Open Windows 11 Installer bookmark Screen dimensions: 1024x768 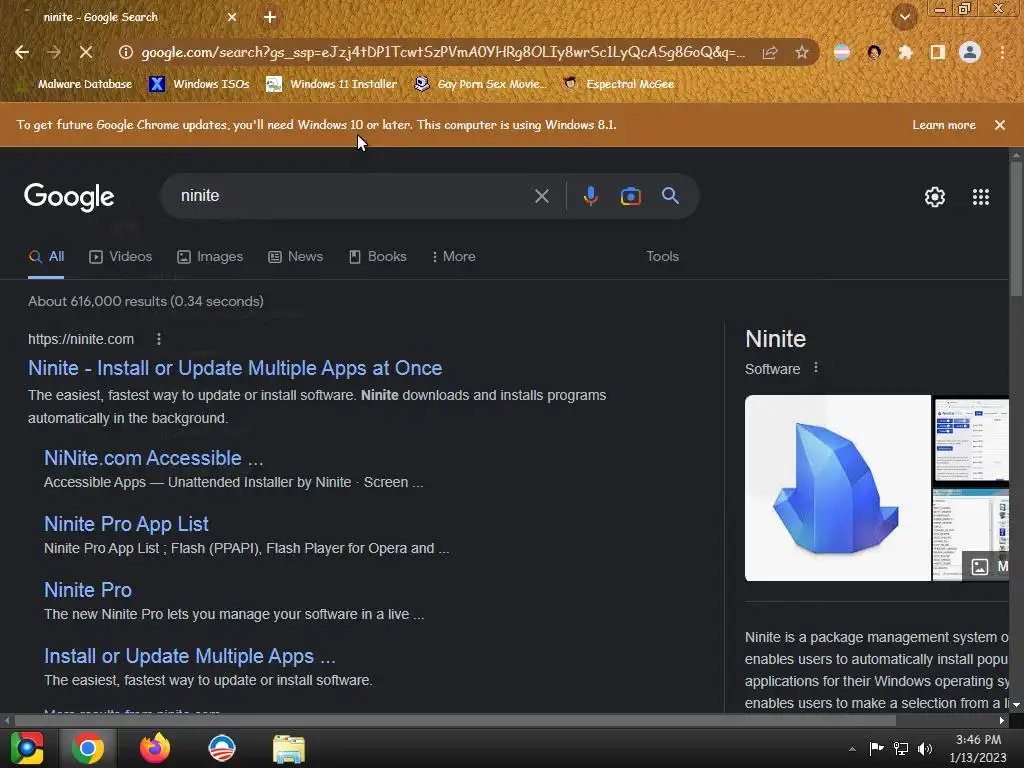click(332, 84)
